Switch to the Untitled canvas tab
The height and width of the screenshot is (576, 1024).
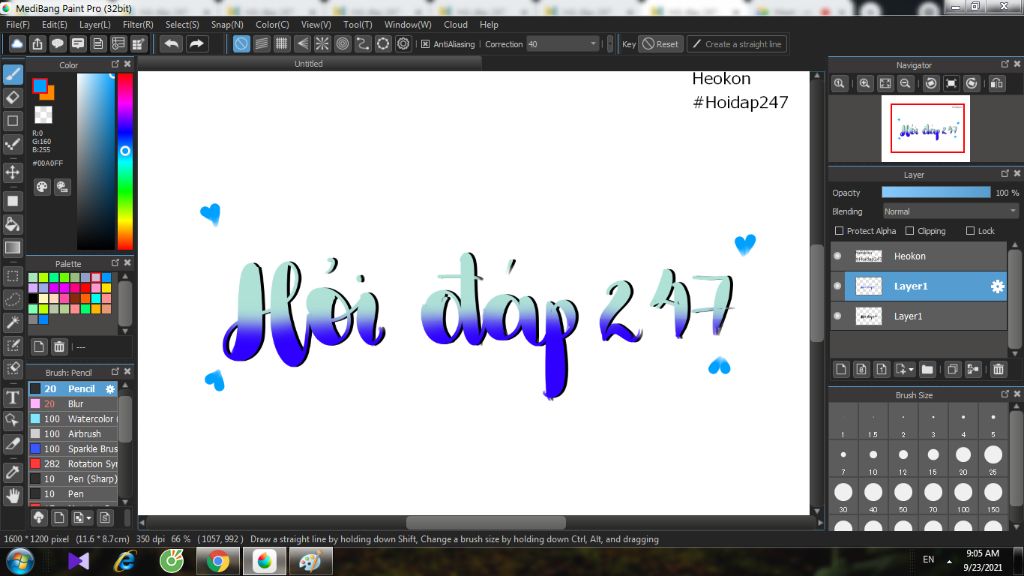309,63
